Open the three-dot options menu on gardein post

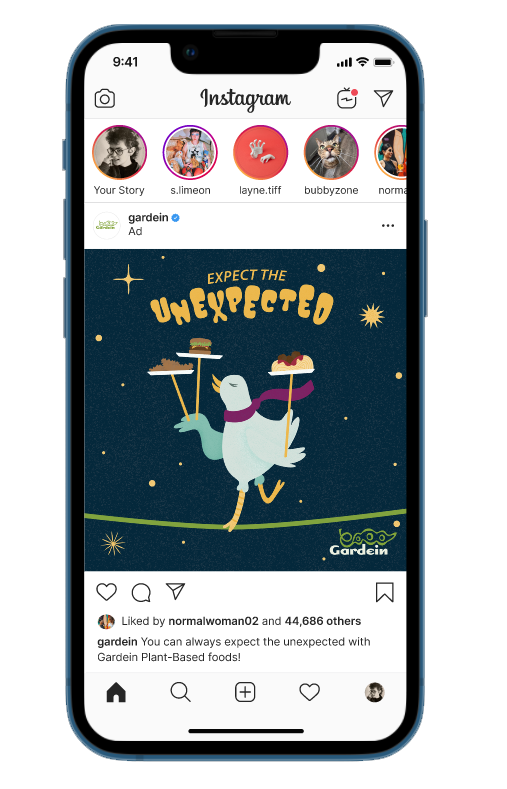pyautogui.click(x=388, y=225)
